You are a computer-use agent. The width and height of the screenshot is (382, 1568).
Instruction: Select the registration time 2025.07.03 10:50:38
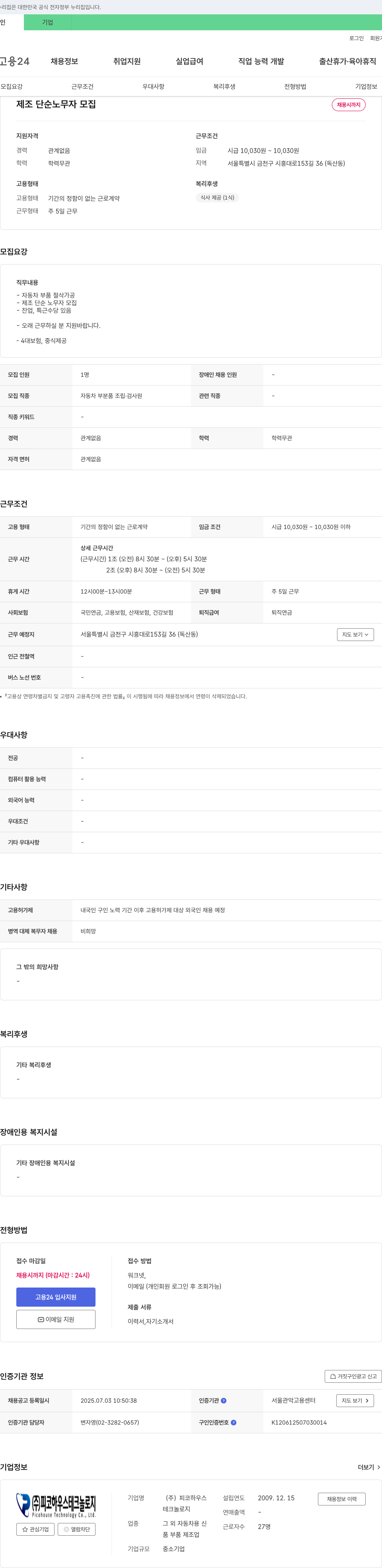coord(109,1401)
